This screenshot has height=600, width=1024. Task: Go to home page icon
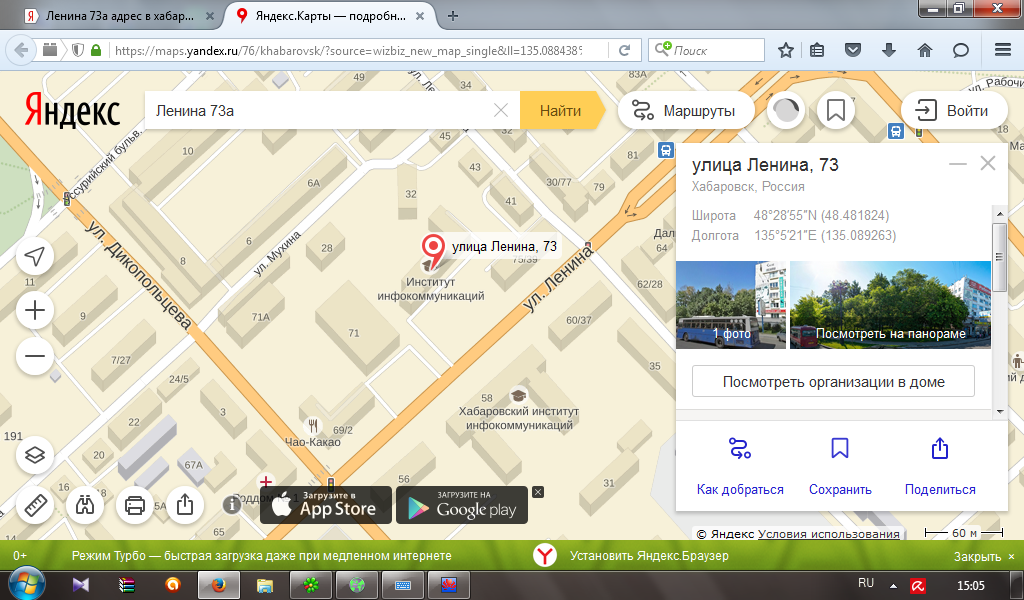click(925, 50)
